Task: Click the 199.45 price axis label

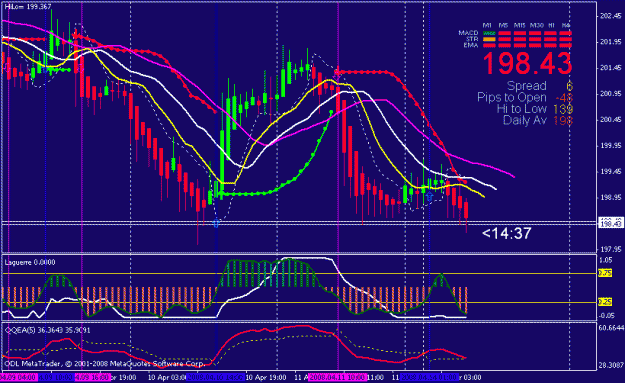Action: (x=611, y=171)
